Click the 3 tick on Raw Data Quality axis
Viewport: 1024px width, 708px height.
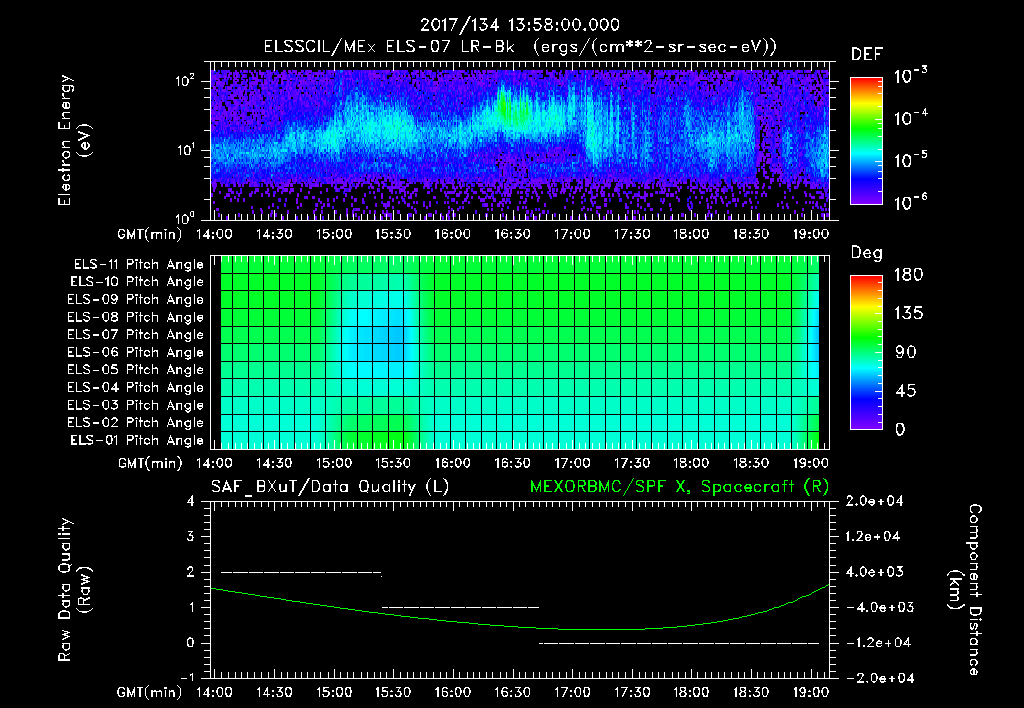(x=191, y=537)
